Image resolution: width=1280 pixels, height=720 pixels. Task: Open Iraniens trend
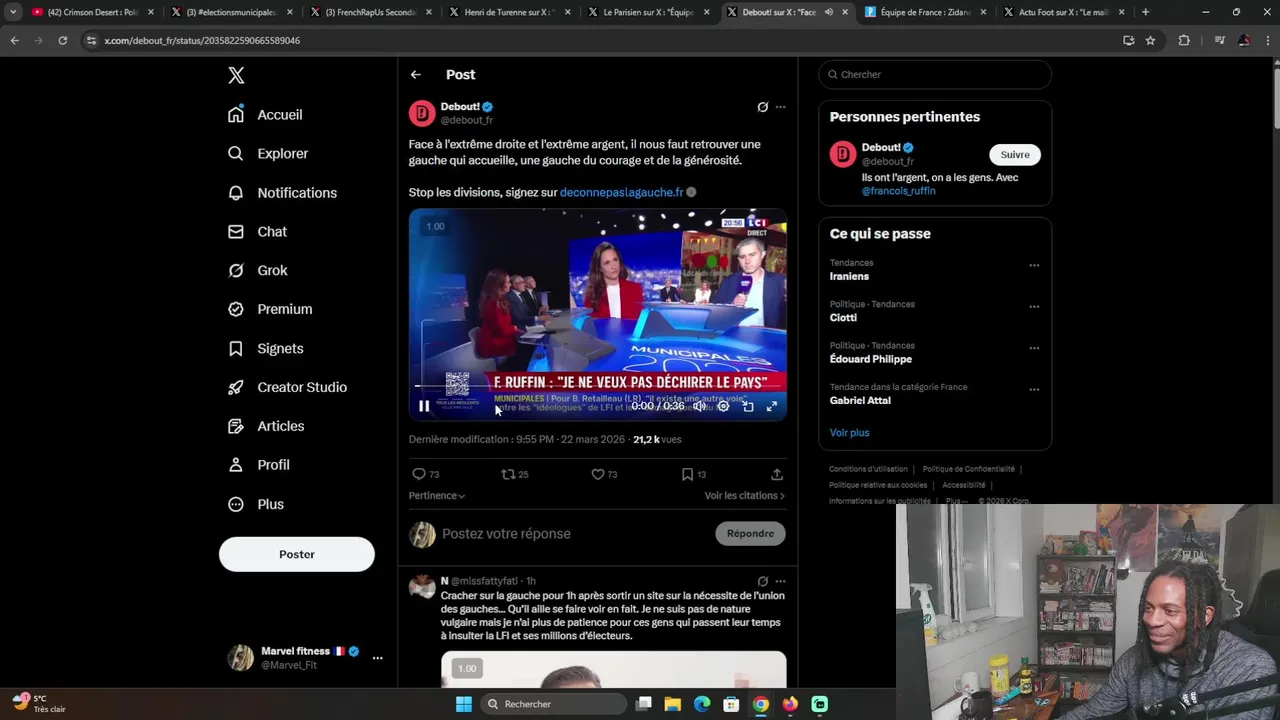coord(849,276)
